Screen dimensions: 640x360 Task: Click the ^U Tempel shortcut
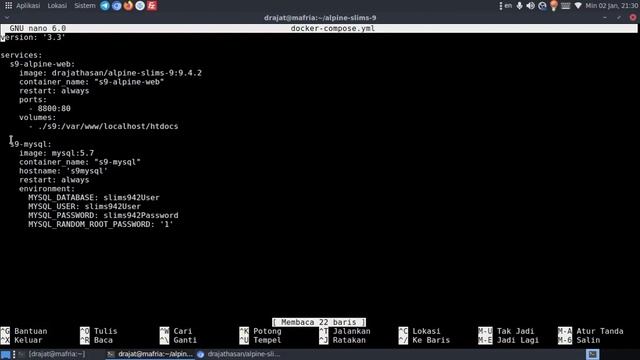(x=260, y=340)
